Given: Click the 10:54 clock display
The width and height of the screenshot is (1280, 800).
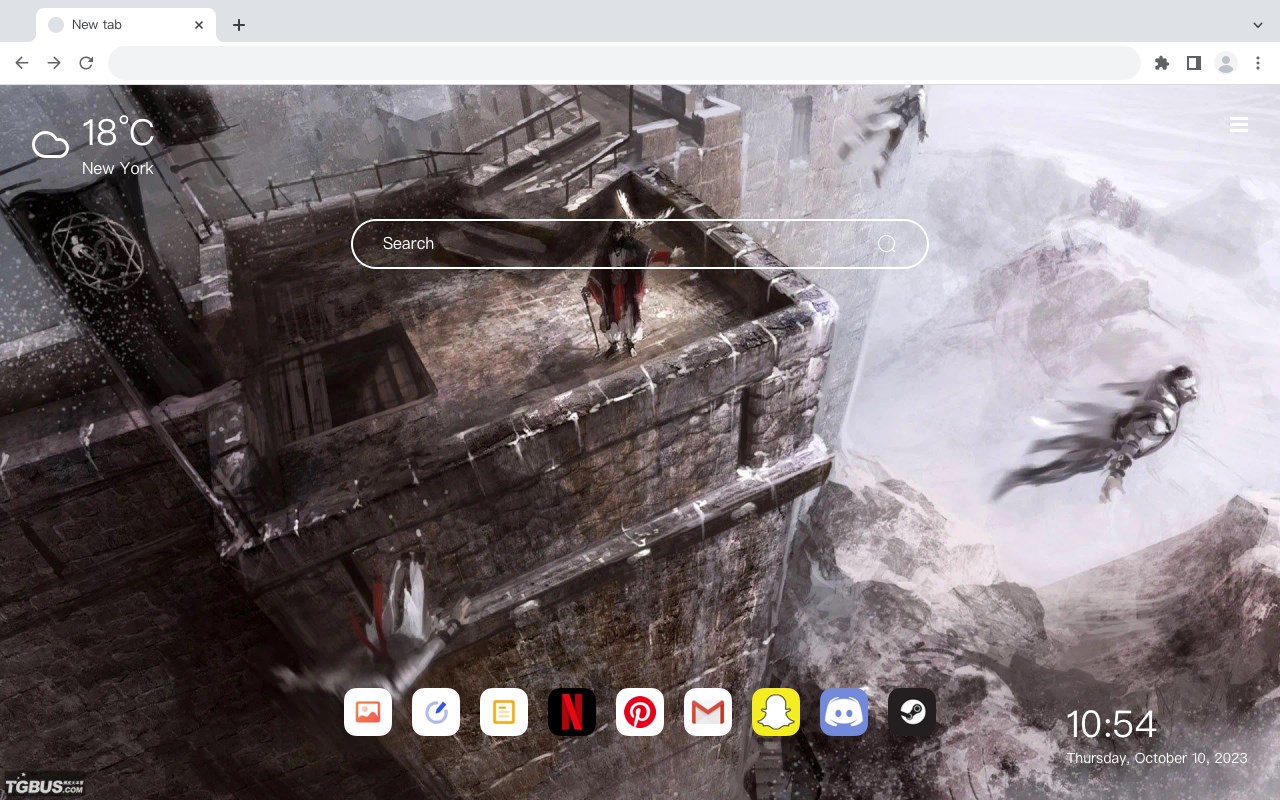Looking at the screenshot, I should pyautogui.click(x=1111, y=724).
